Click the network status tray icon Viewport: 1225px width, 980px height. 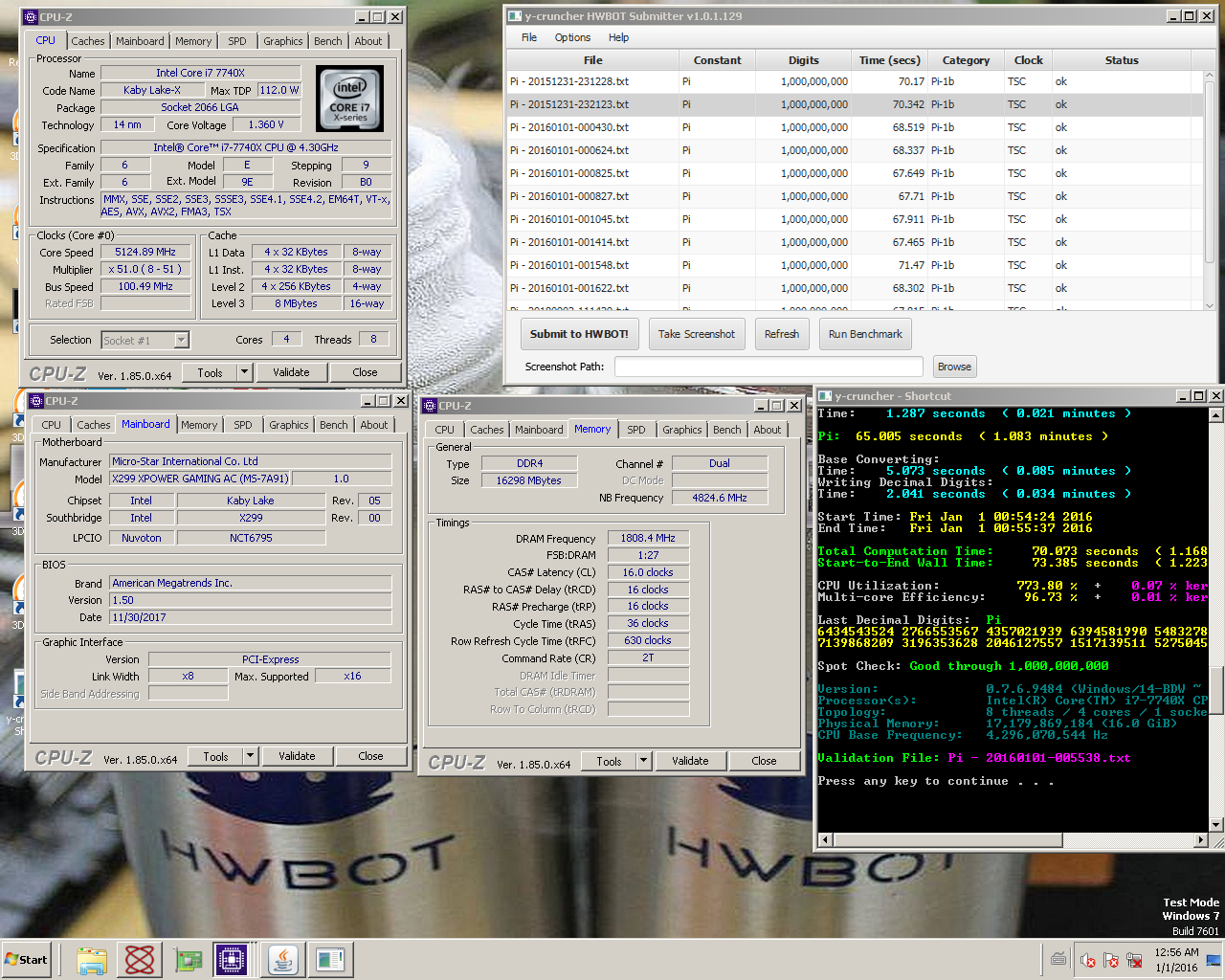1135,959
